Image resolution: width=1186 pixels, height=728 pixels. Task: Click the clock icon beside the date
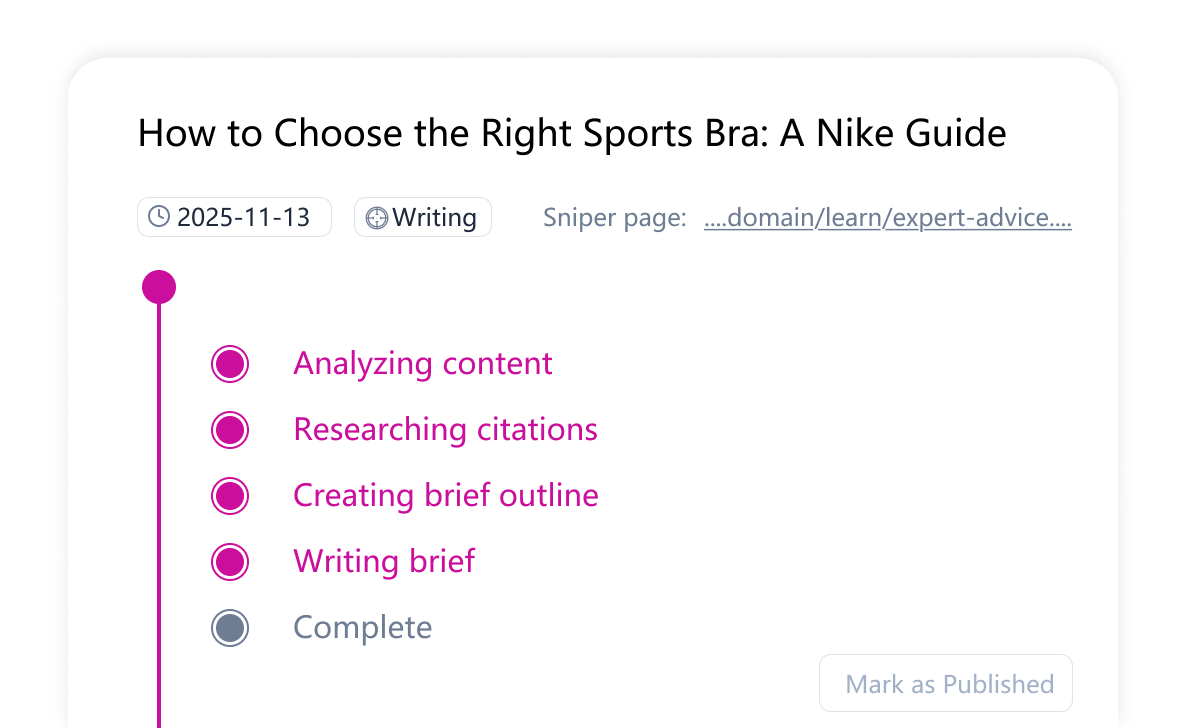click(159, 217)
